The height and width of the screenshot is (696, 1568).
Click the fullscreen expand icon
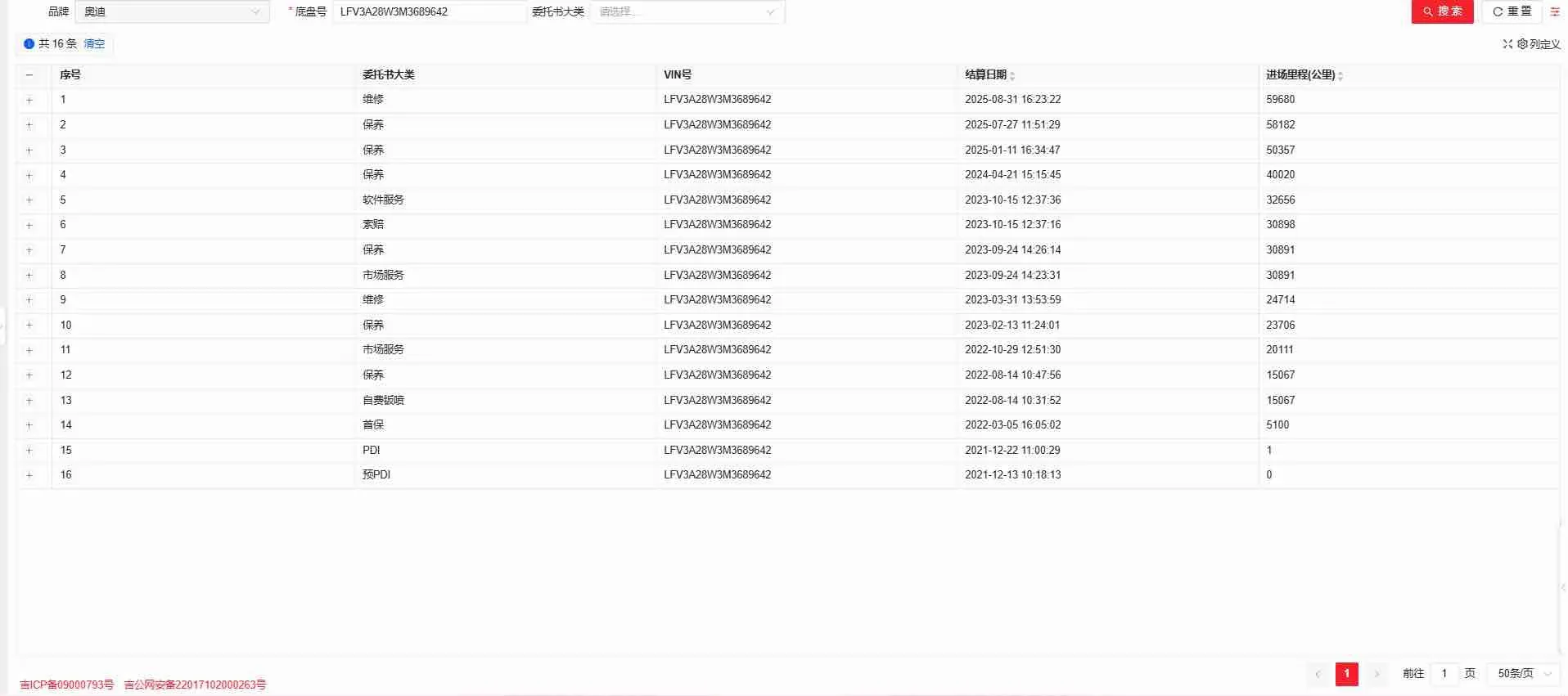(x=1507, y=44)
